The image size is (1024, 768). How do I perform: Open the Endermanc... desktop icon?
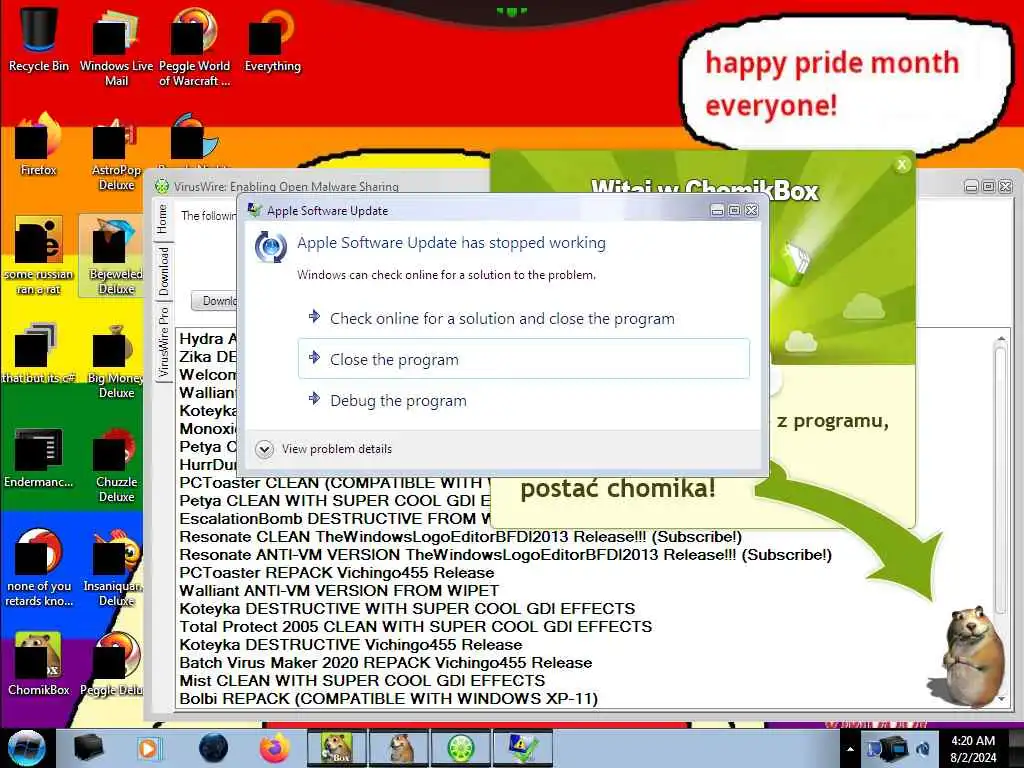coord(39,457)
